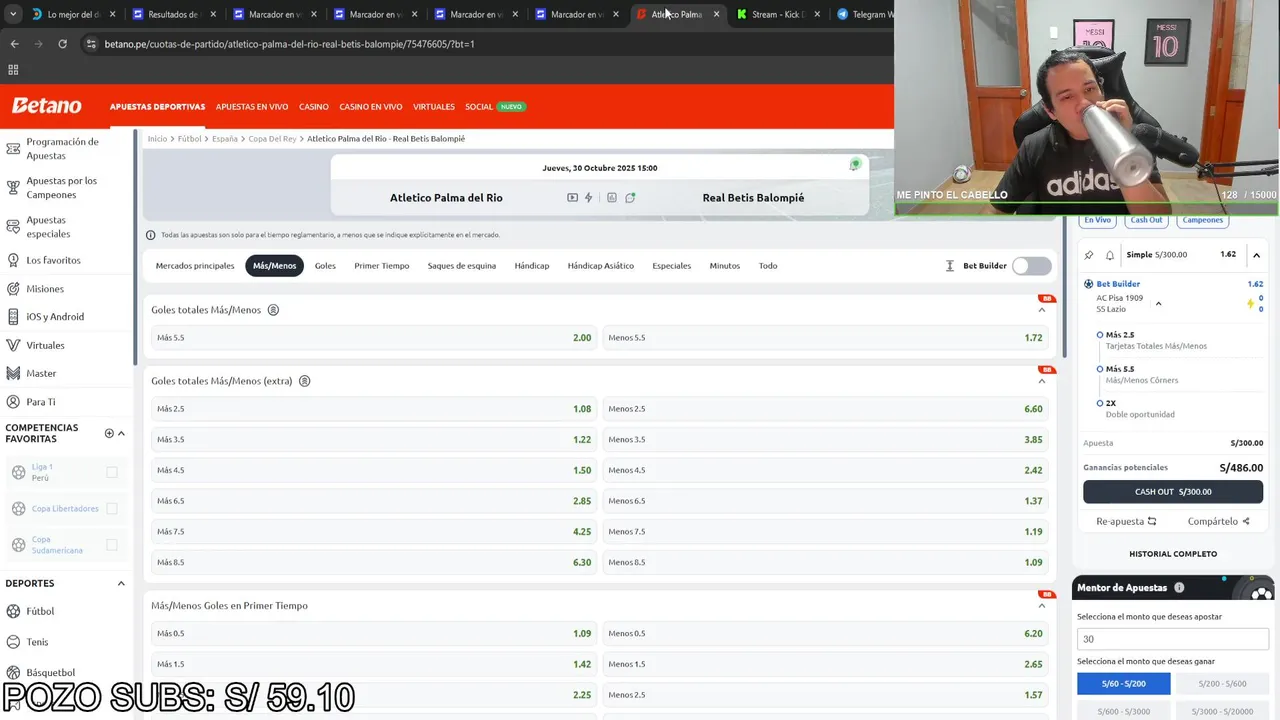Click the info icon next to Mentor de Apuestas
Screen dimensions: 1280x720
[1179, 588]
